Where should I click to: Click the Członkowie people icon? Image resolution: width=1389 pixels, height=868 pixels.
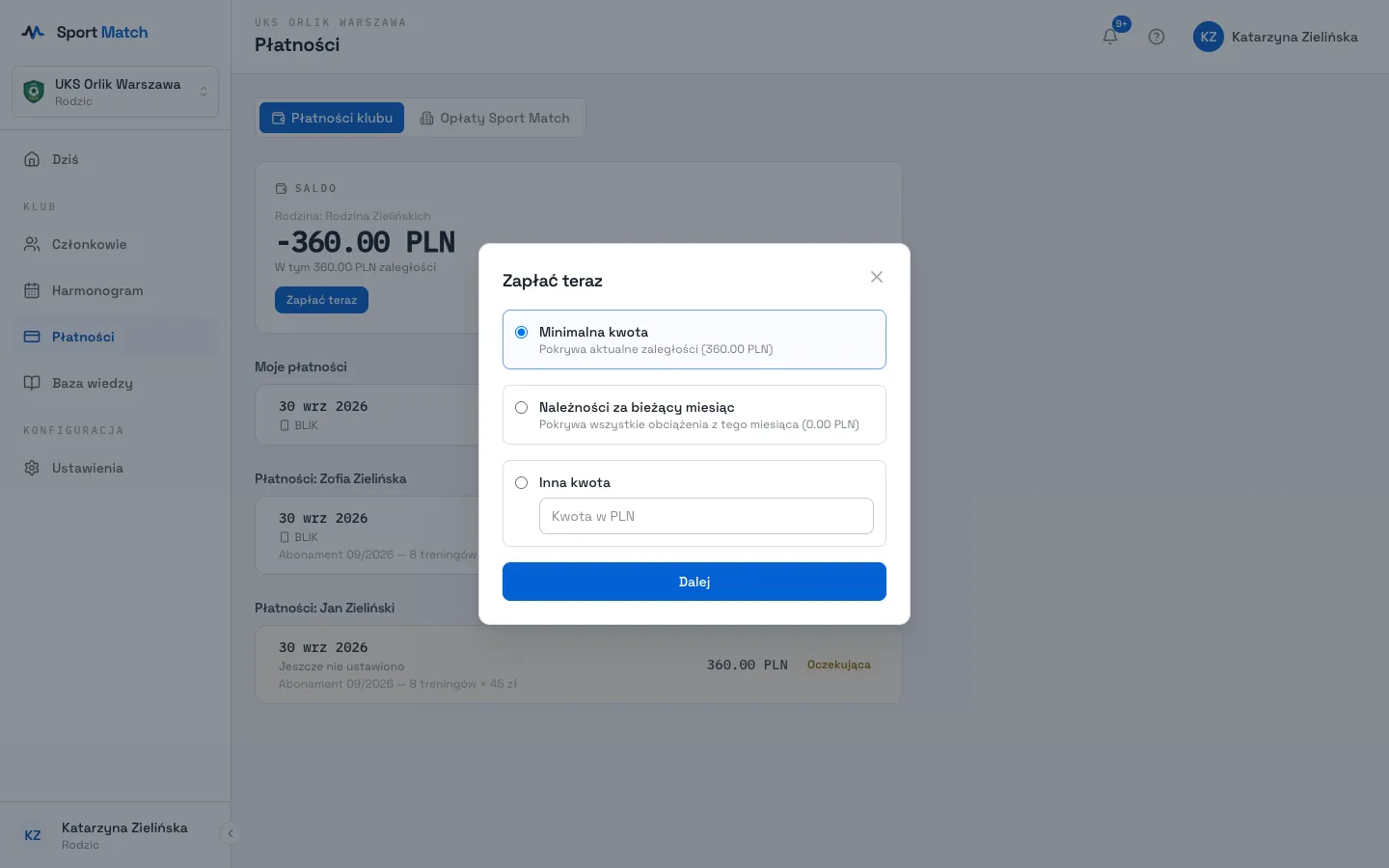(32, 244)
